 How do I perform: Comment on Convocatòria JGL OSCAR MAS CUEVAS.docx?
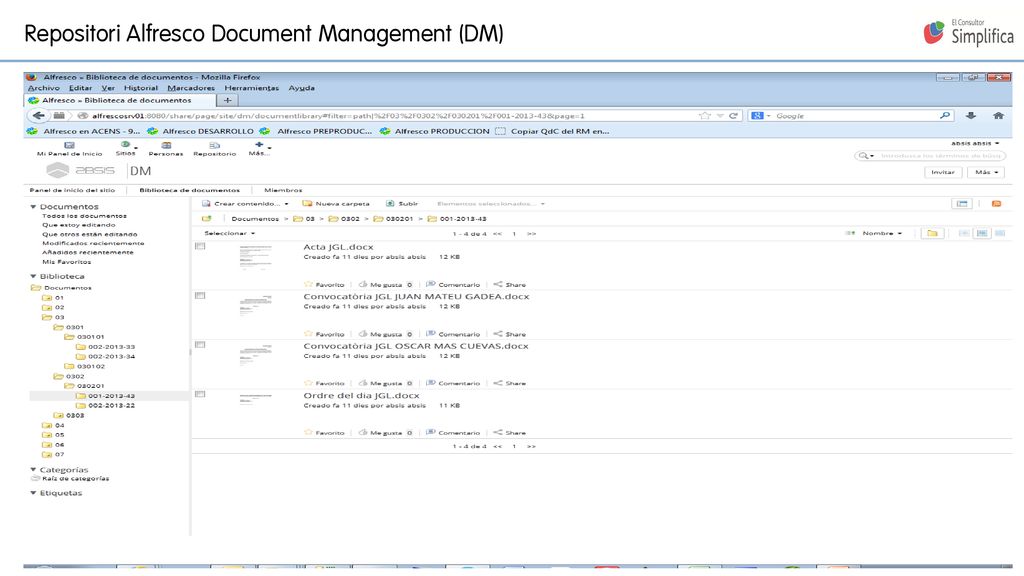pyautogui.click(x=430, y=383)
